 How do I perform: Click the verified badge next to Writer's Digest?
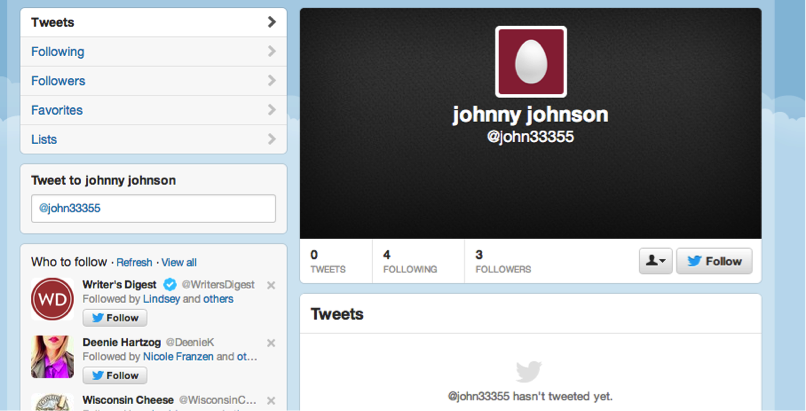(x=170, y=284)
